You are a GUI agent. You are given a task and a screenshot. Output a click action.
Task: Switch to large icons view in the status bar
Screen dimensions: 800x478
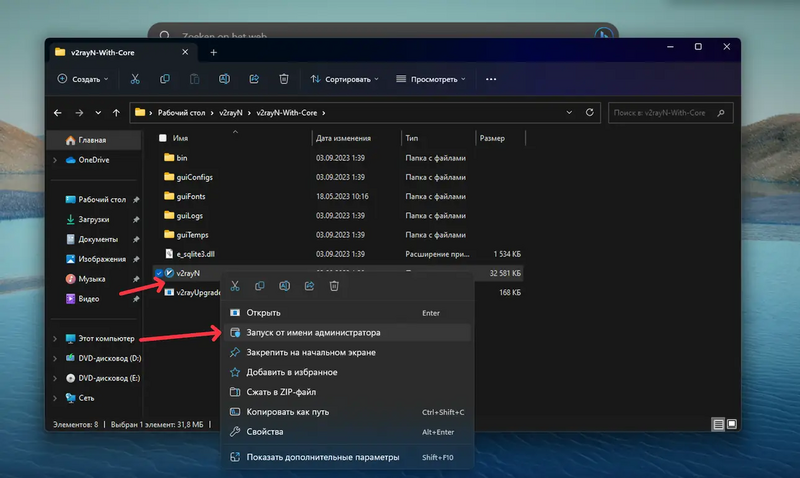point(733,424)
